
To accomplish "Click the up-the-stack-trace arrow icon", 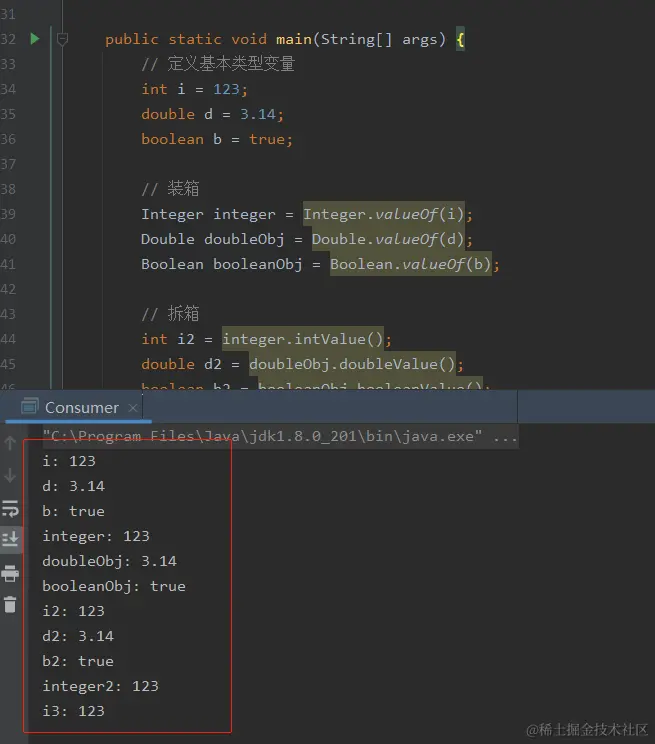I will [x=10, y=443].
